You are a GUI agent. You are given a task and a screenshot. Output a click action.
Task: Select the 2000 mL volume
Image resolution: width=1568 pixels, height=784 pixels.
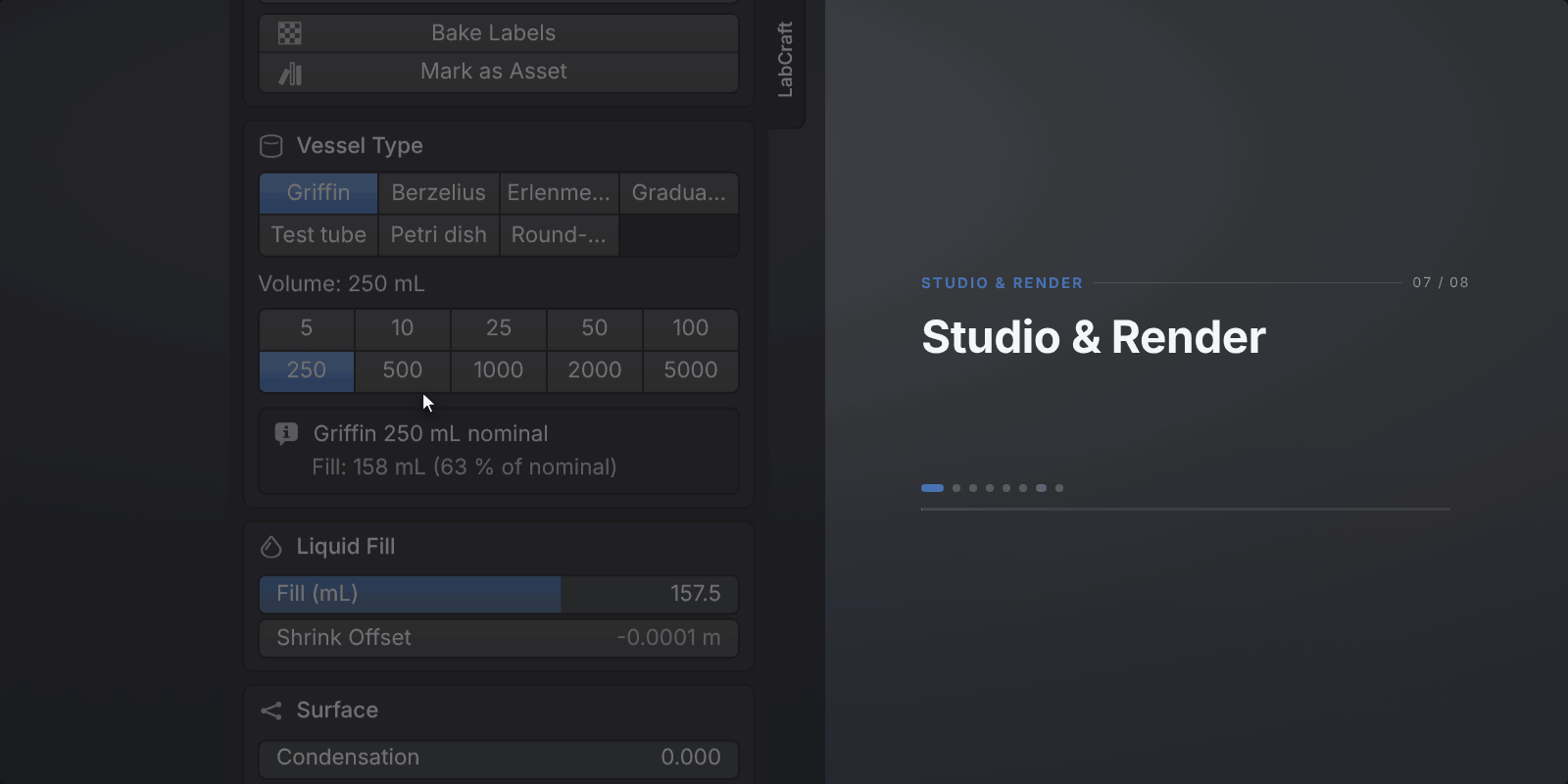[x=595, y=370]
